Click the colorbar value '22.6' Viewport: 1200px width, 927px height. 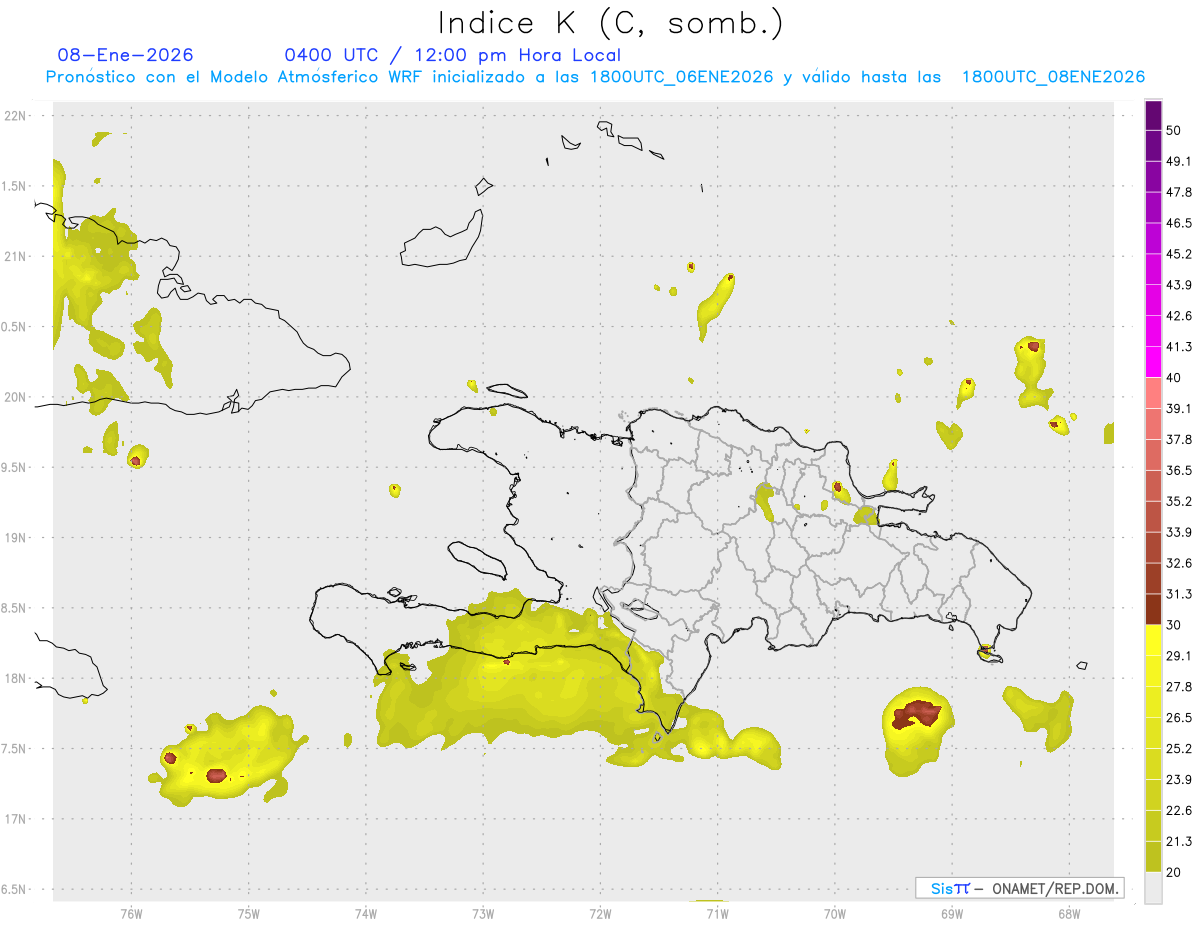click(1179, 811)
